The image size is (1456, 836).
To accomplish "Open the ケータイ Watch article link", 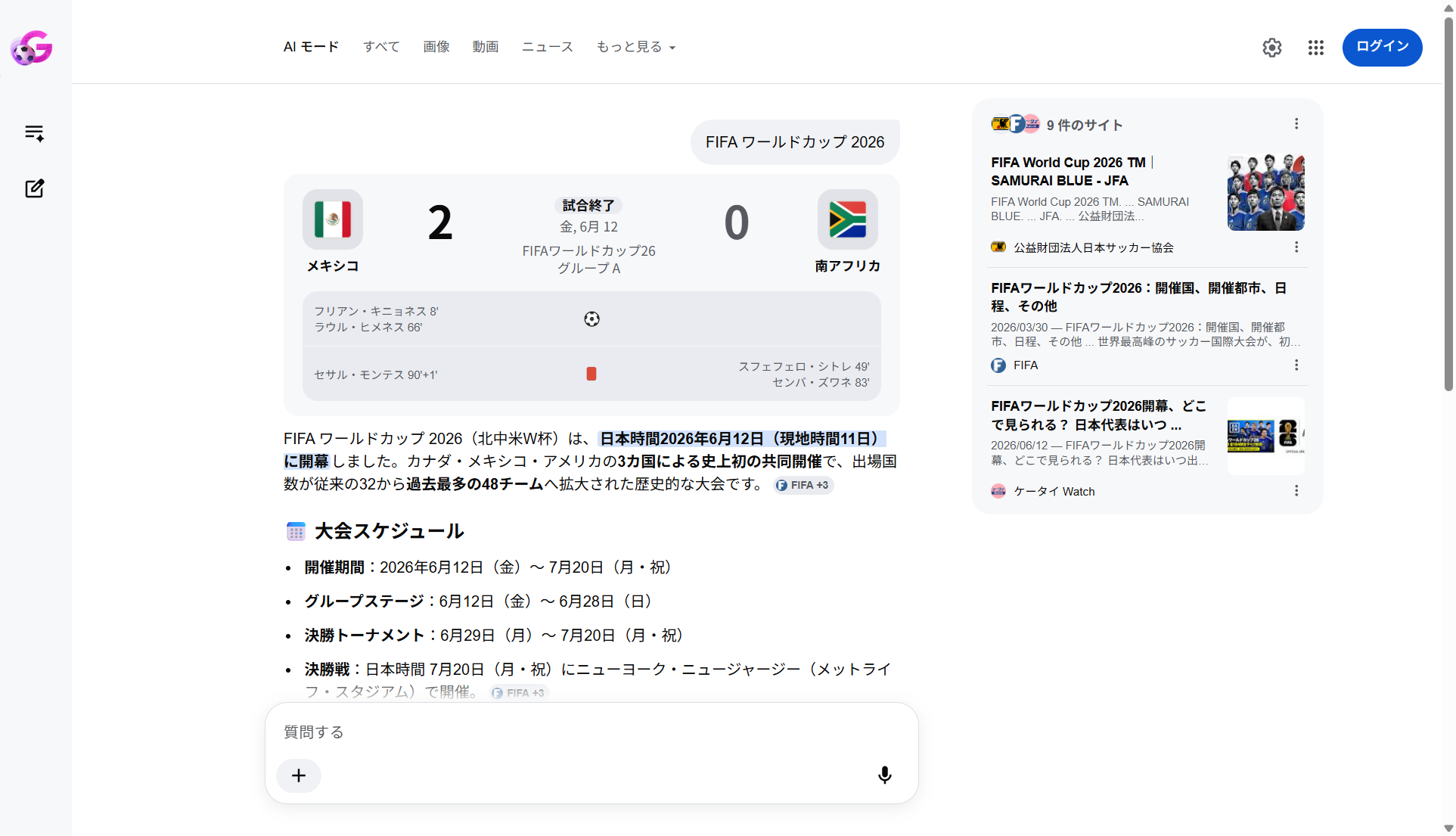I will pyautogui.click(x=1098, y=415).
